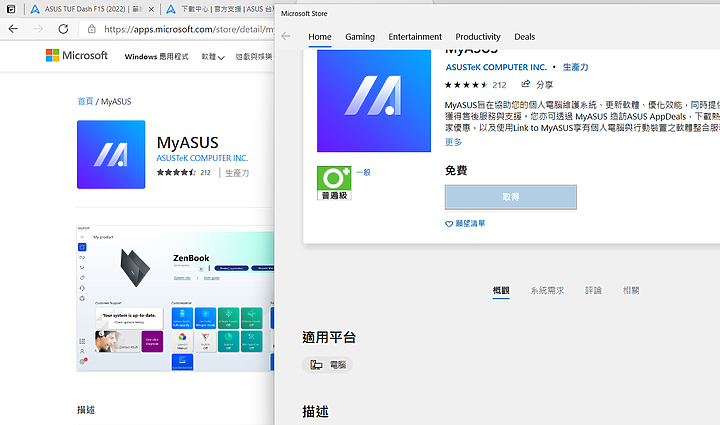Go forward in the Edge browser
Screen dimensions: 720x425
click(38, 29)
